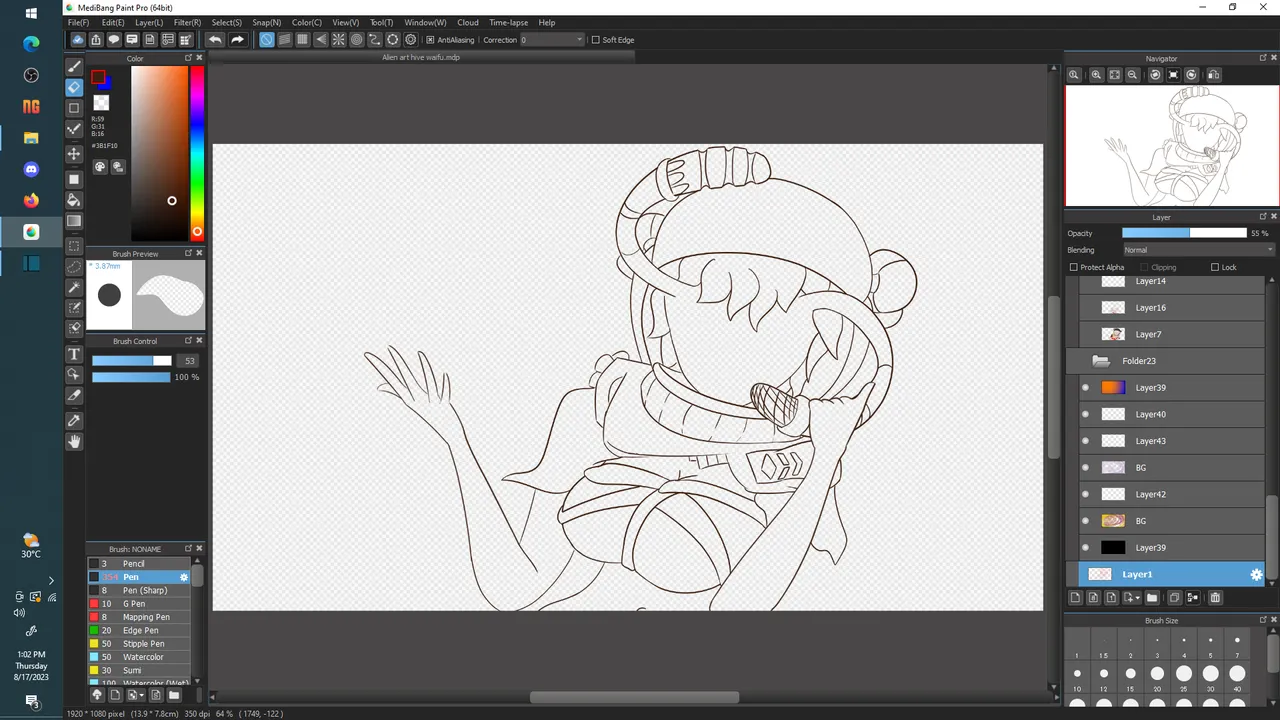1280x720 pixels.
Task: Expand the Folder23 layer folder
Action: coord(1100,361)
